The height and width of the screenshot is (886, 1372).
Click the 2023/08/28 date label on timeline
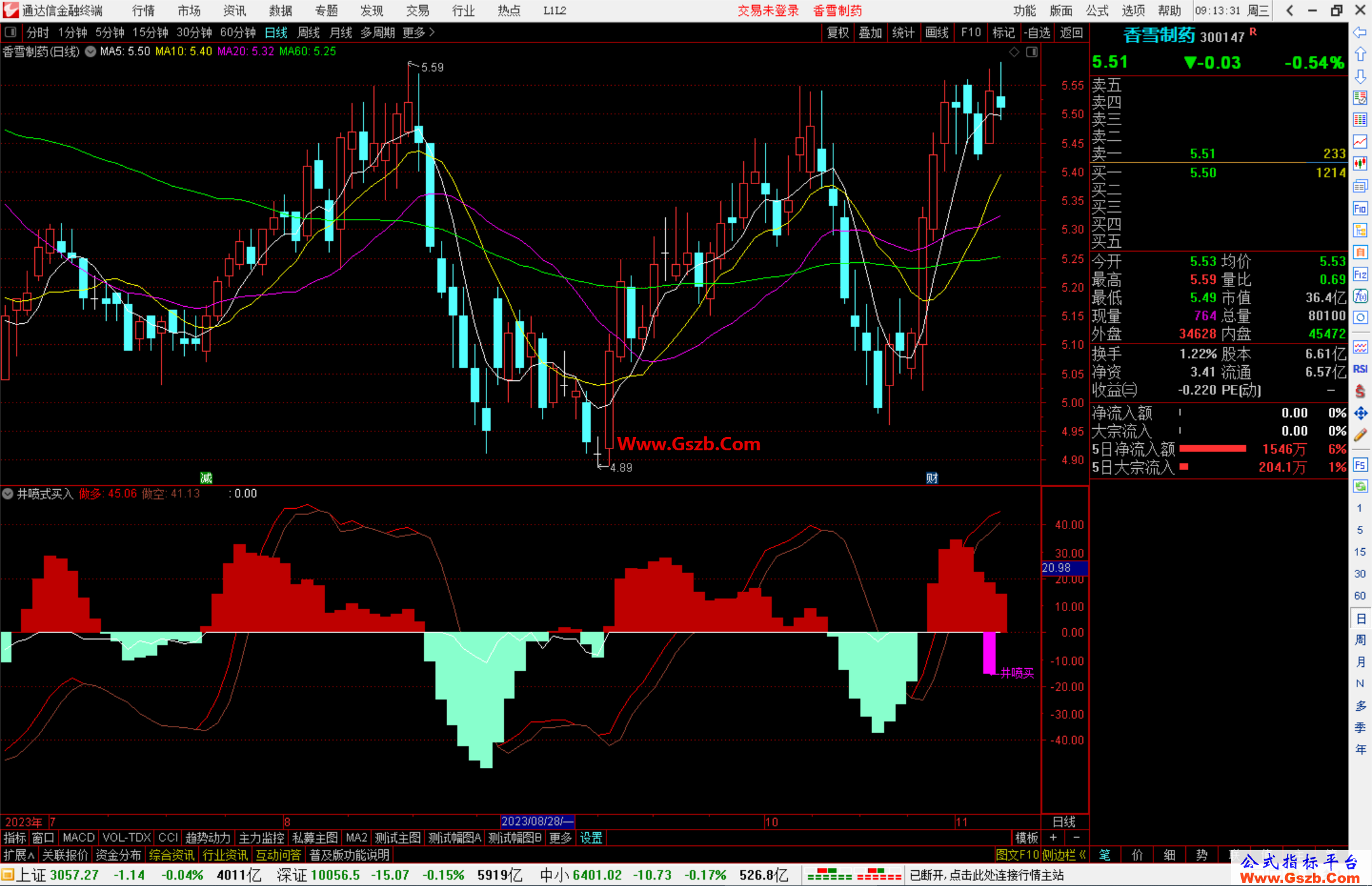537,821
